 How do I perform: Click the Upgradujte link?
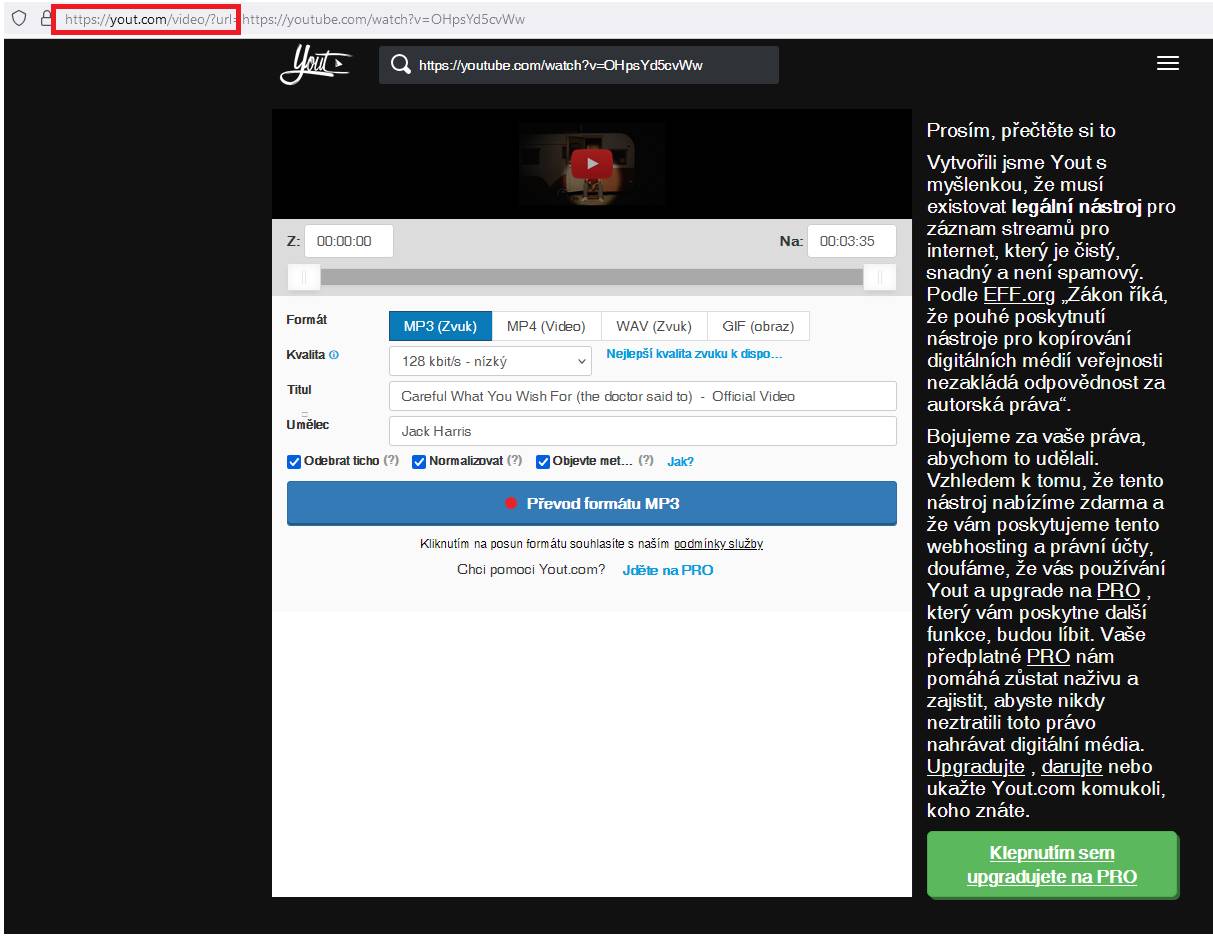(x=976, y=767)
